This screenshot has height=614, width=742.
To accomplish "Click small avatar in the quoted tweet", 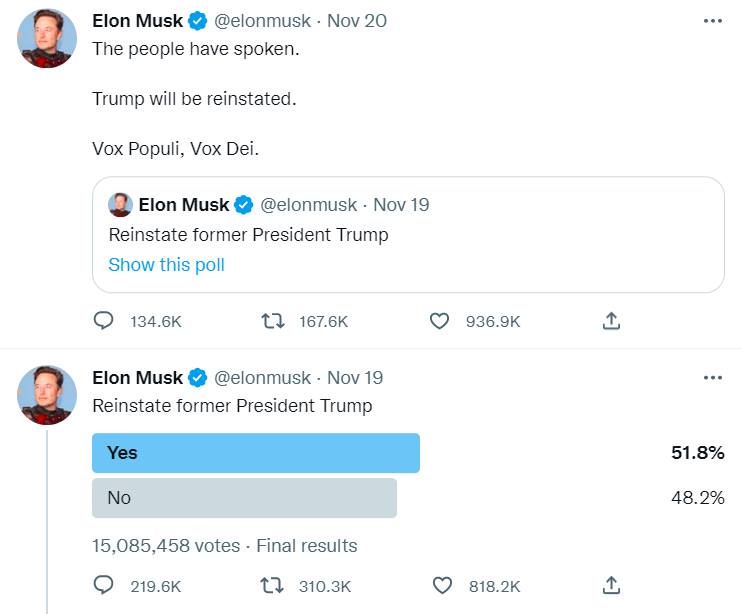I will coord(120,205).
